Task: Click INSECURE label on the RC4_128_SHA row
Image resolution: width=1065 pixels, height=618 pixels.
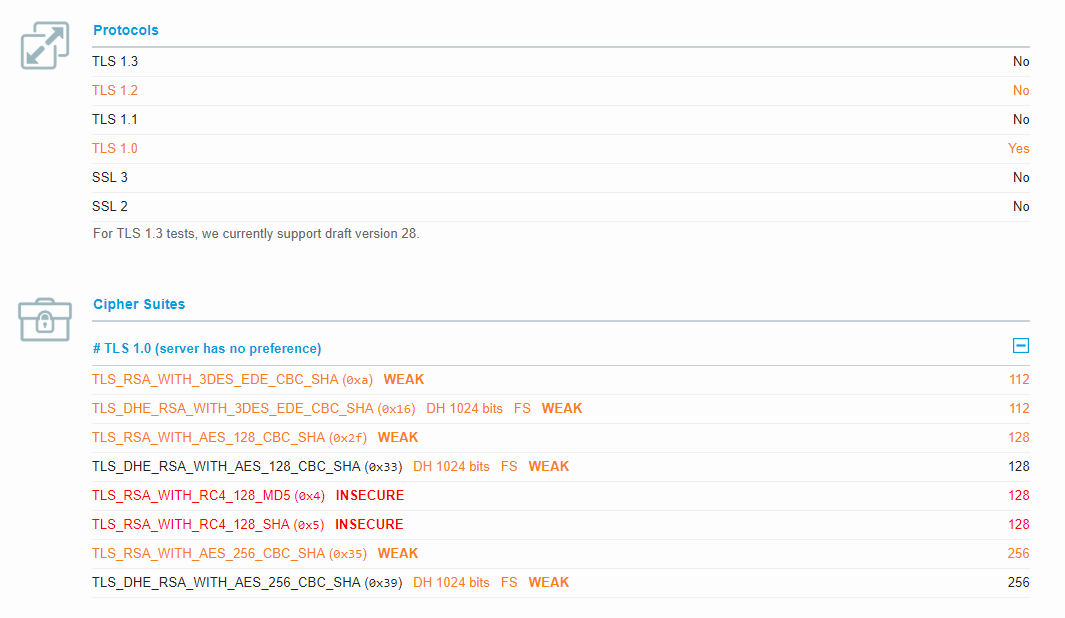Action: (x=369, y=525)
